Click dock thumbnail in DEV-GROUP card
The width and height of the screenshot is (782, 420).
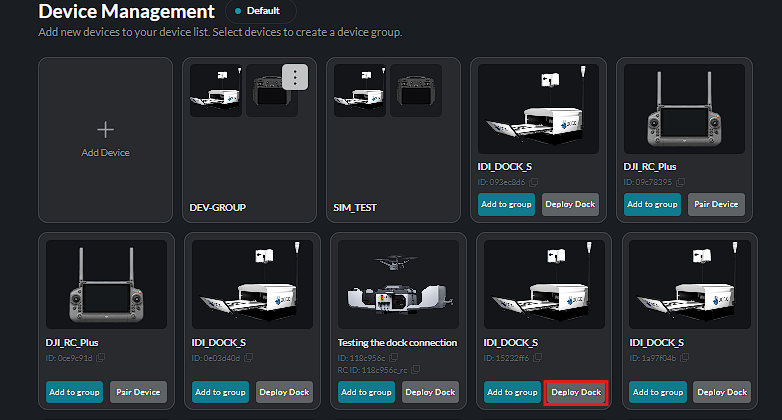[x=216, y=90]
